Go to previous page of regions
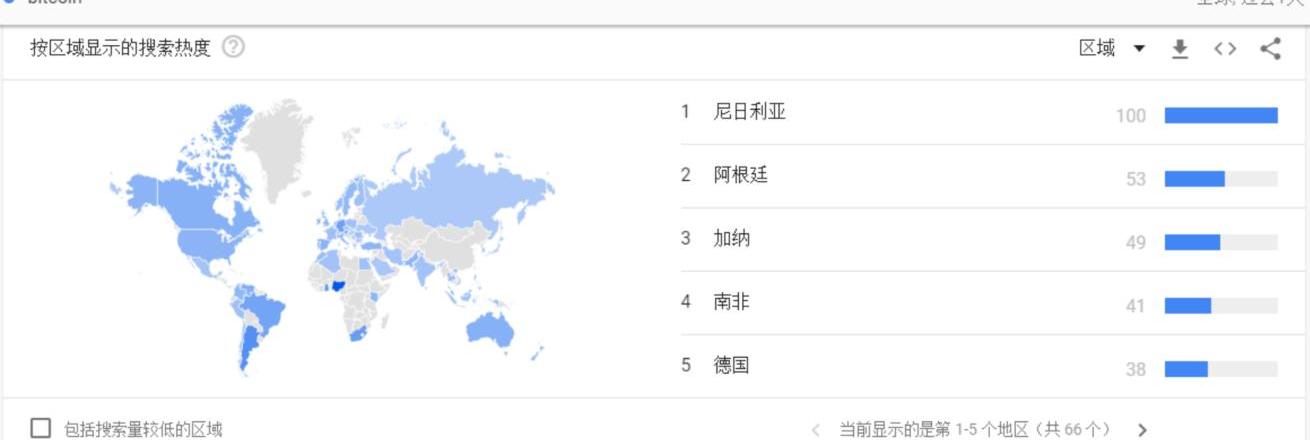This screenshot has width=1310, height=440. (816, 430)
